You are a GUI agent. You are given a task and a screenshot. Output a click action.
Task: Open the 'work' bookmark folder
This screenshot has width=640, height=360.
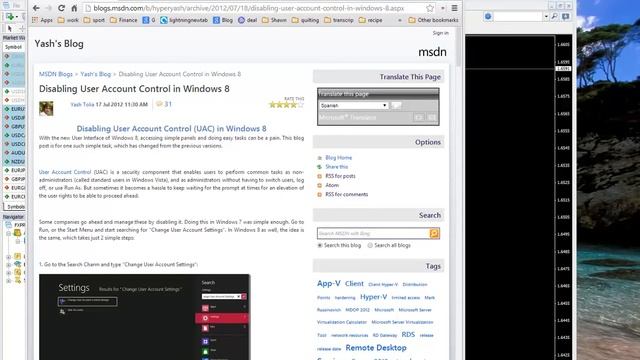[x=68, y=20]
